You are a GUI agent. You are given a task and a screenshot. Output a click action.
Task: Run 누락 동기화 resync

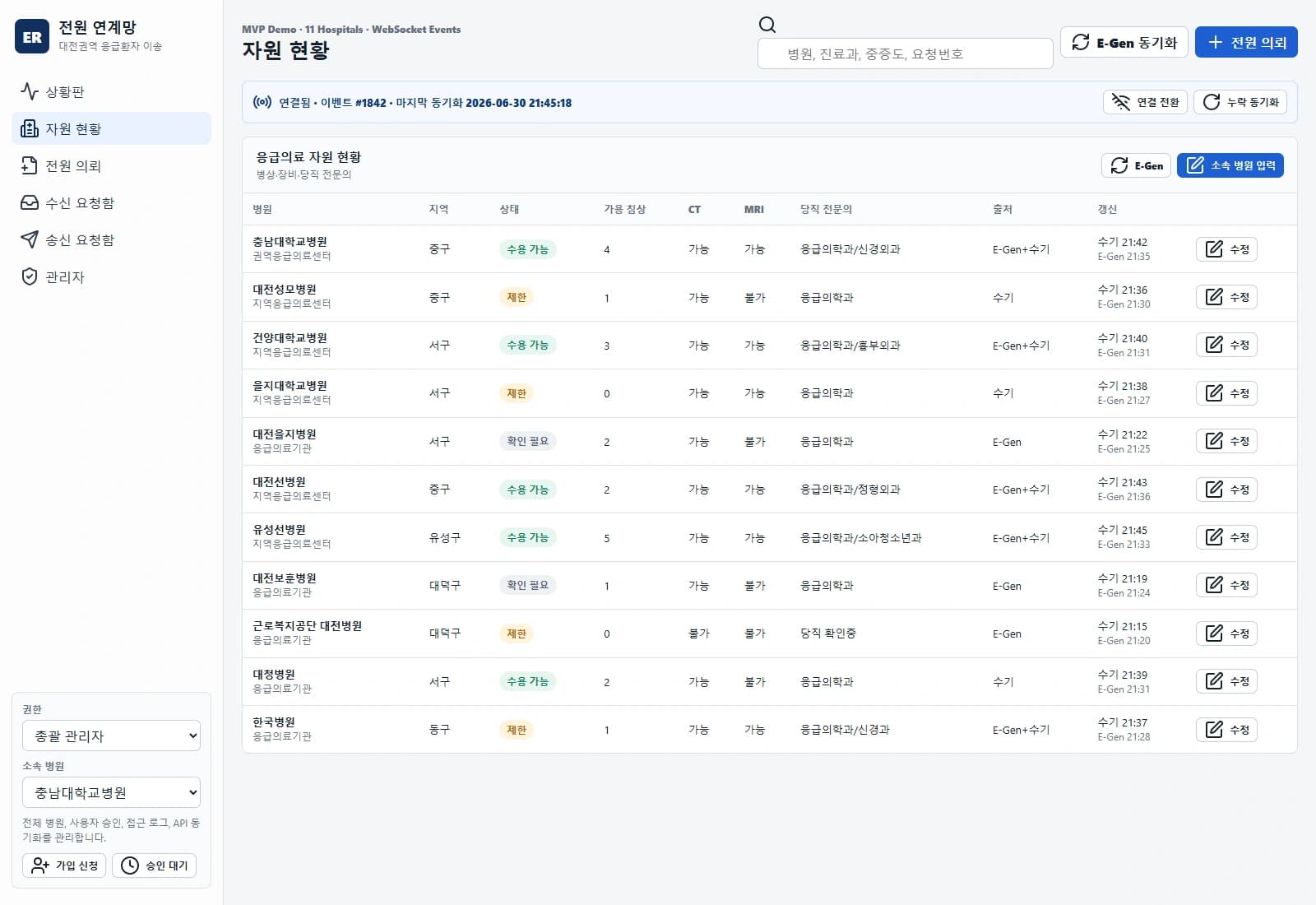point(1240,102)
